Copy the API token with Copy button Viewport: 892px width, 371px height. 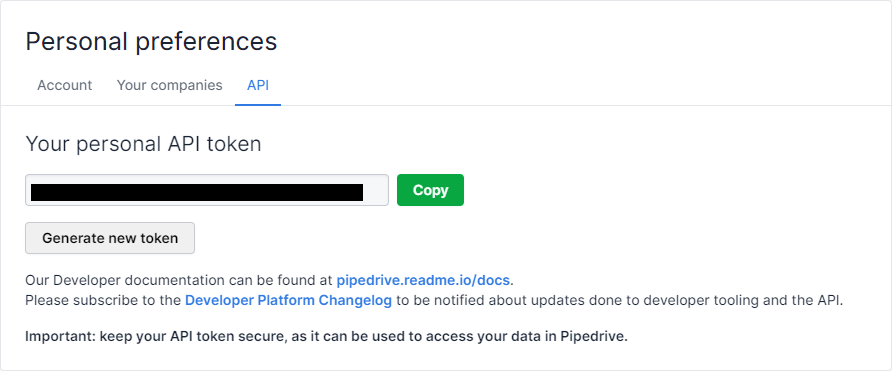click(430, 190)
